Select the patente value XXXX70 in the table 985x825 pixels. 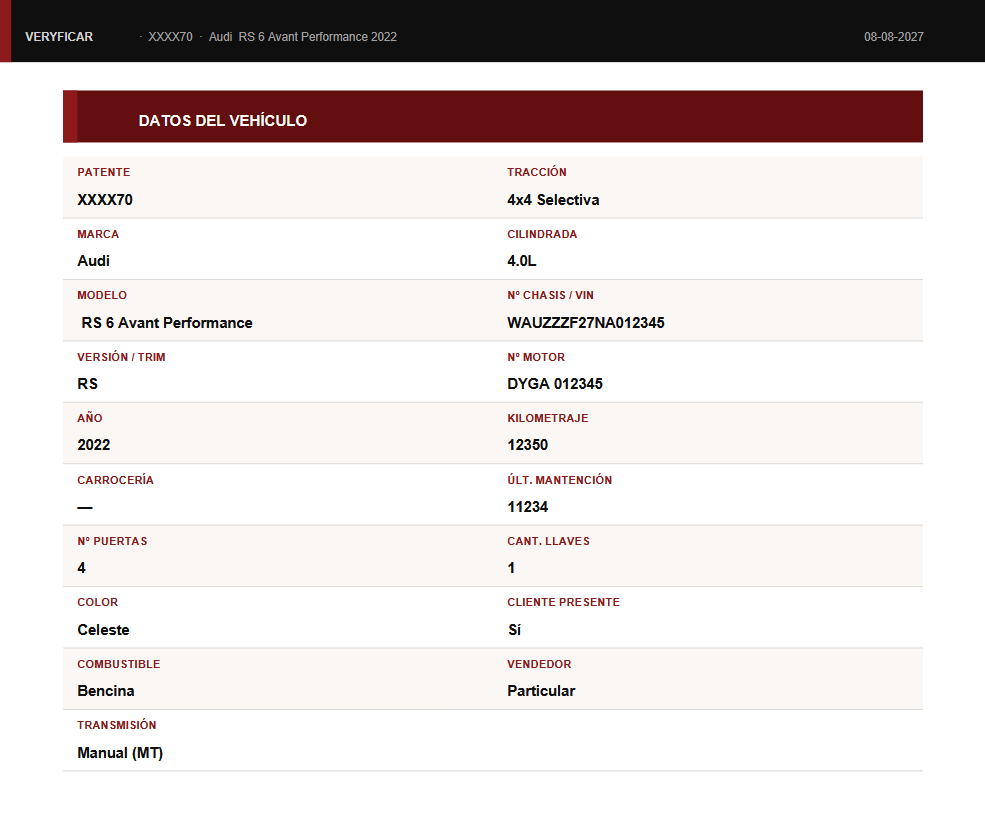[x=105, y=200]
